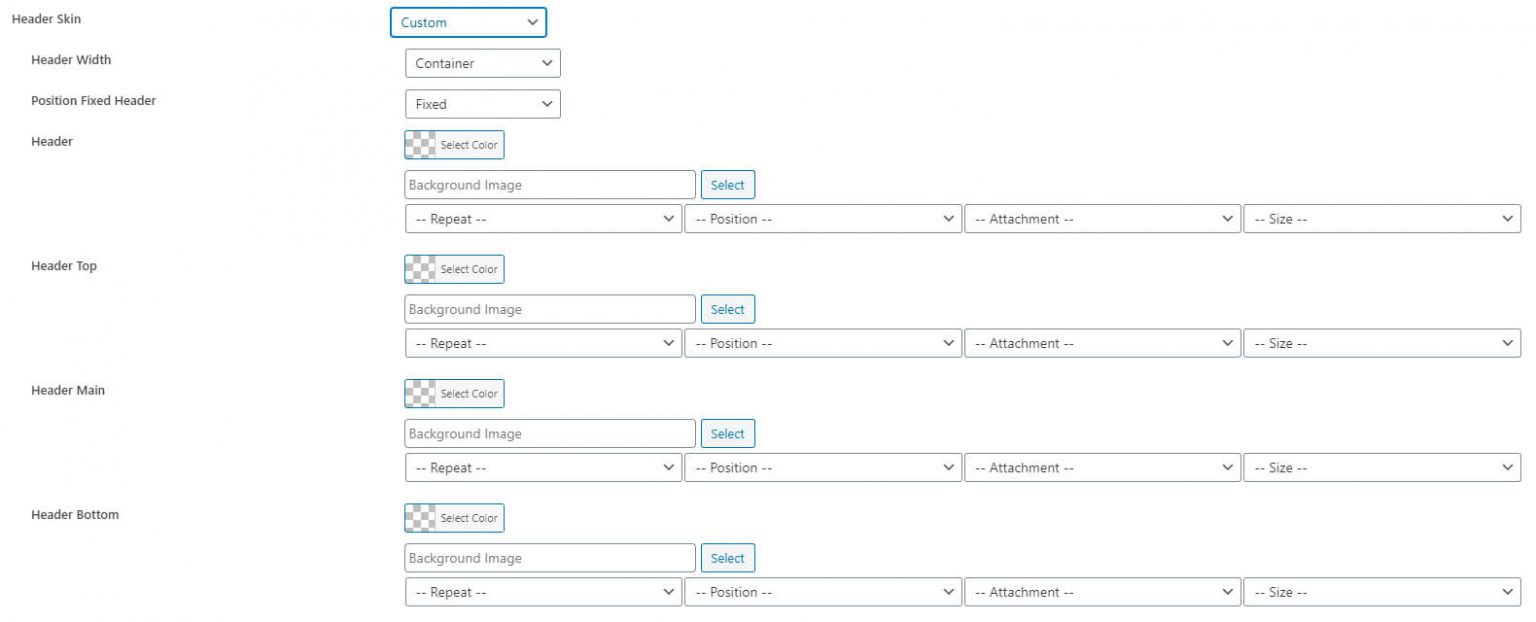Screen dimensions: 1536x622
Task: Click Select Color for Header Bottom
Action: pos(466,517)
